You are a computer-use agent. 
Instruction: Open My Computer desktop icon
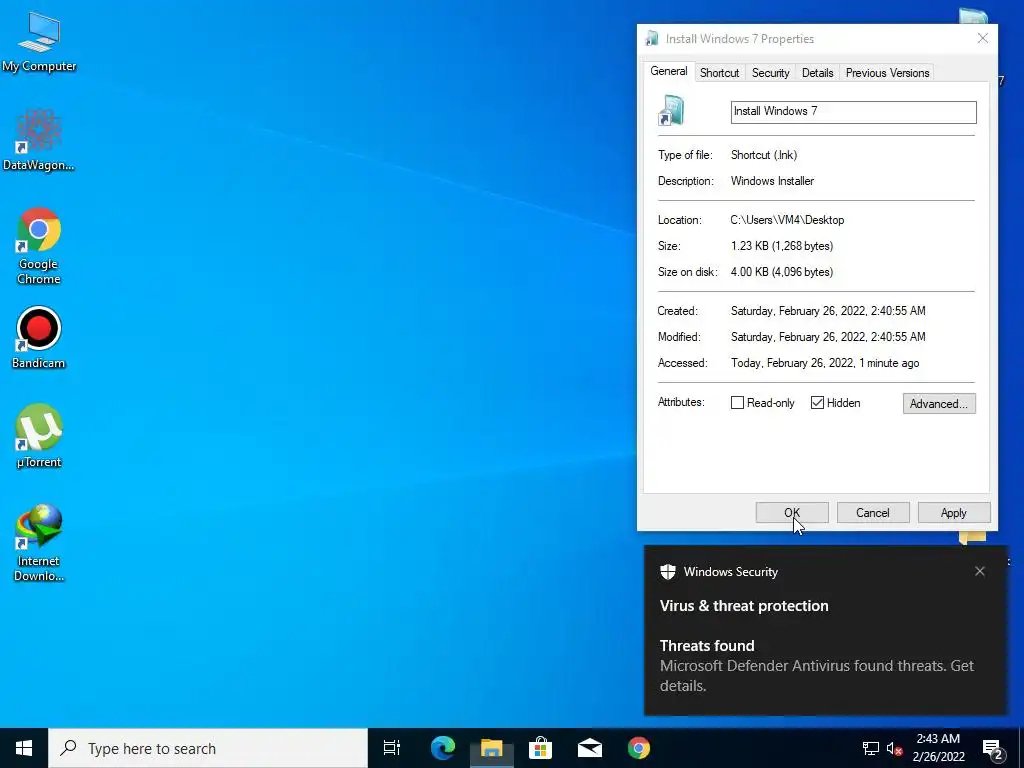pyautogui.click(x=39, y=42)
